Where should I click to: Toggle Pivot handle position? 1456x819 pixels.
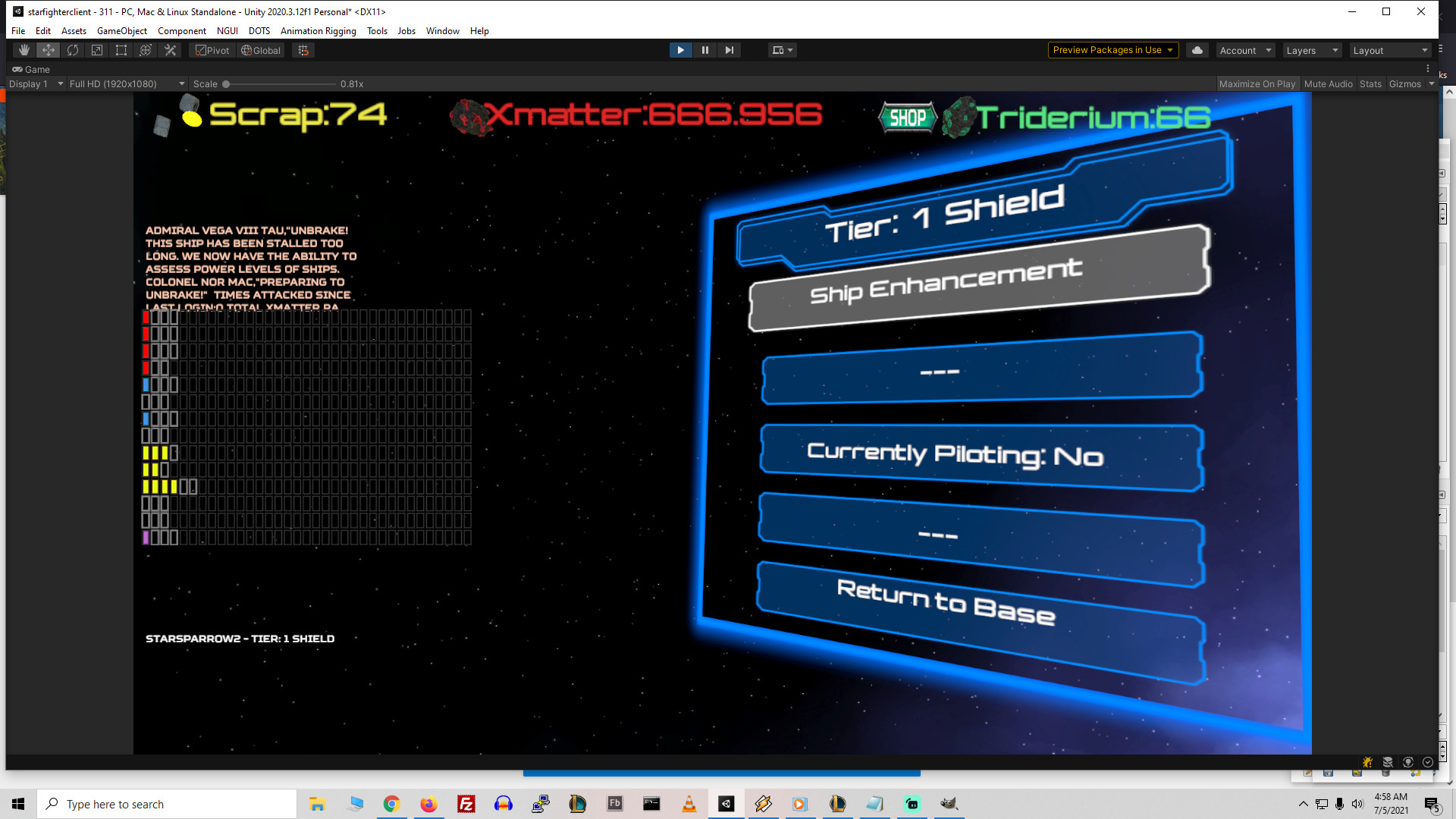point(212,50)
